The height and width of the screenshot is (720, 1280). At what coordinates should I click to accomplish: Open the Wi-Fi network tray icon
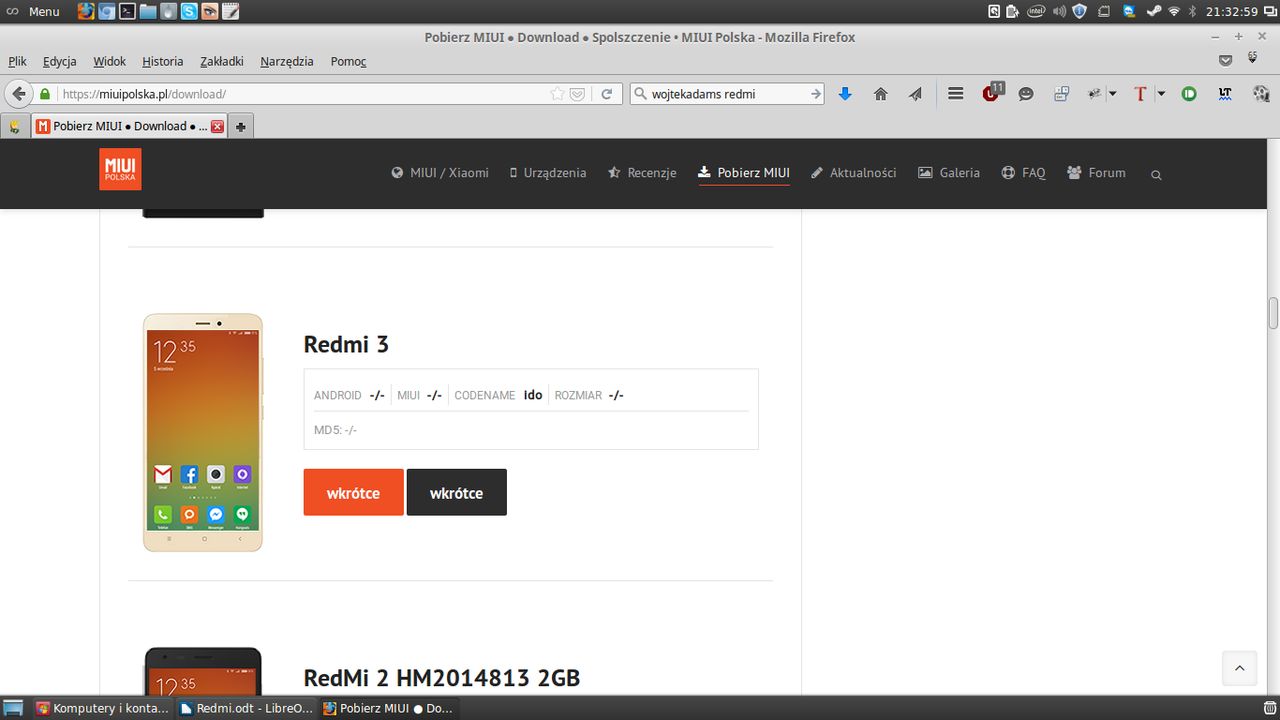1174,11
